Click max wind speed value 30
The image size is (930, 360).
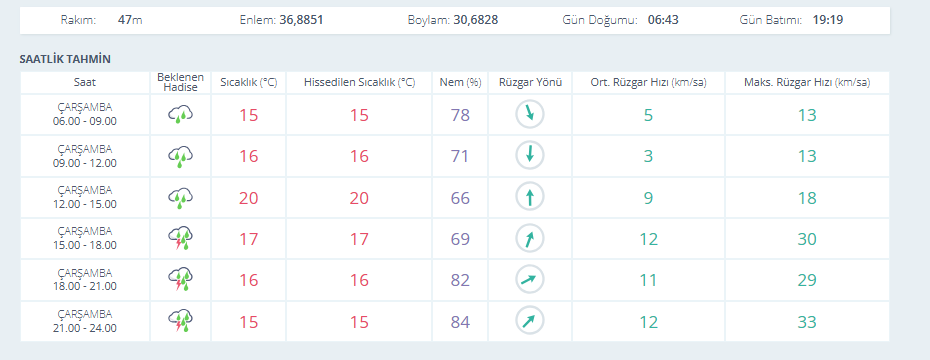coord(807,239)
